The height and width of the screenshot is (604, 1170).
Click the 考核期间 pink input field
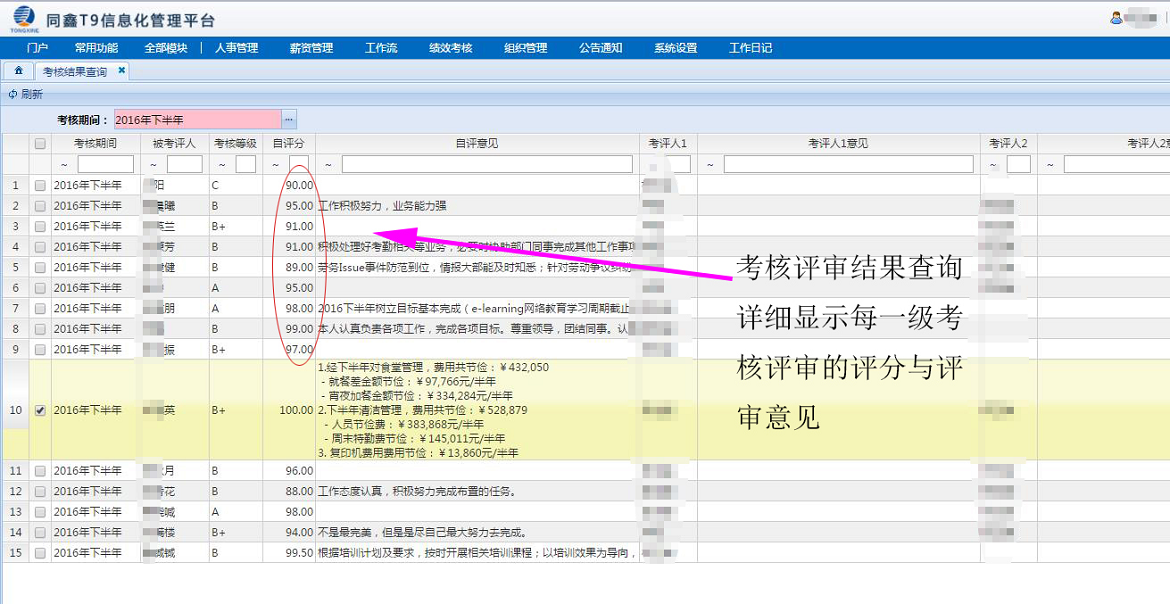197,120
